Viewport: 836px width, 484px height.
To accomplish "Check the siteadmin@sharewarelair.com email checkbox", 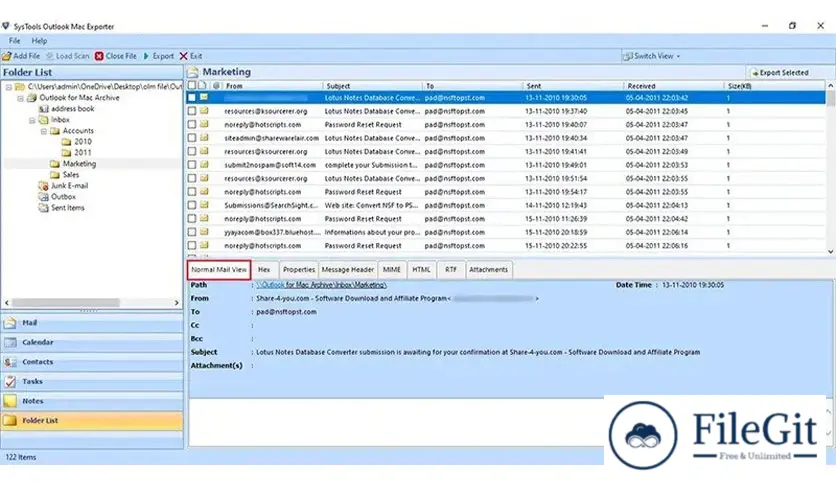I will coord(192,138).
